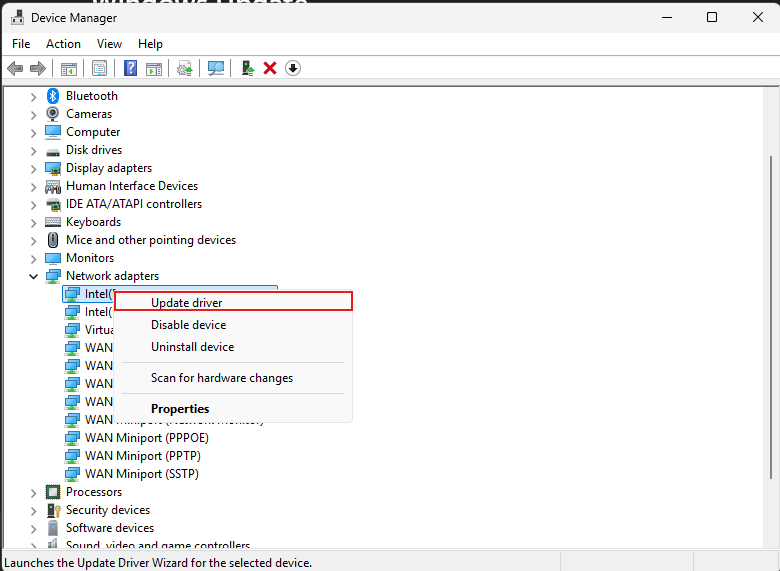Click the Show/Hide Console Tree icon
Image resolution: width=780 pixels, height=571 pixels.
pyautogui.click(x=69, y=68)
